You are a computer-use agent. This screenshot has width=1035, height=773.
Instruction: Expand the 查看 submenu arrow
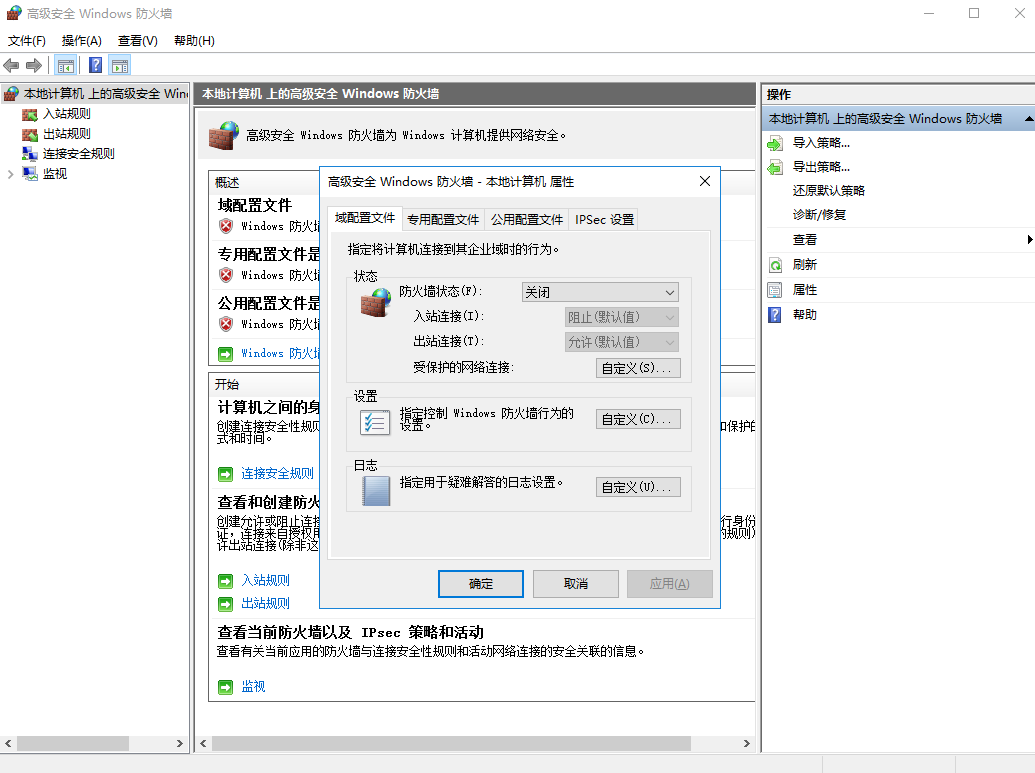(1029, 240)
